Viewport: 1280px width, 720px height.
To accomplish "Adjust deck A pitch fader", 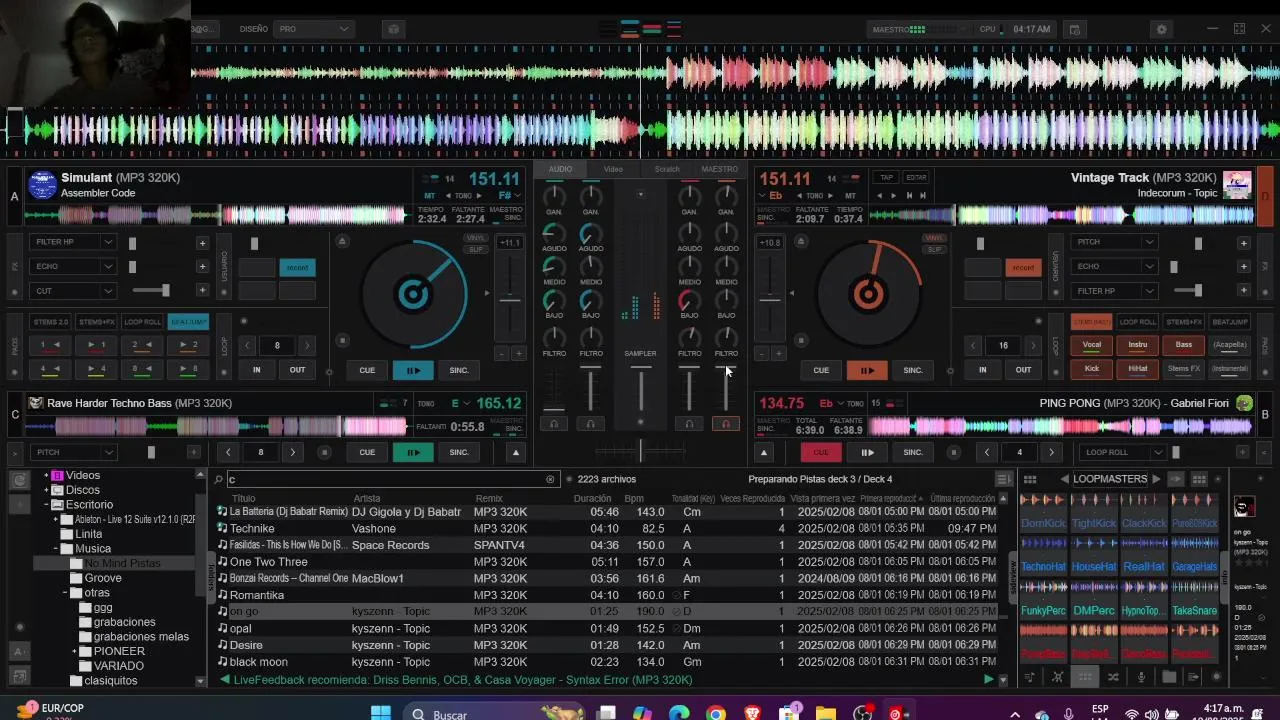I will coord(510,300).
